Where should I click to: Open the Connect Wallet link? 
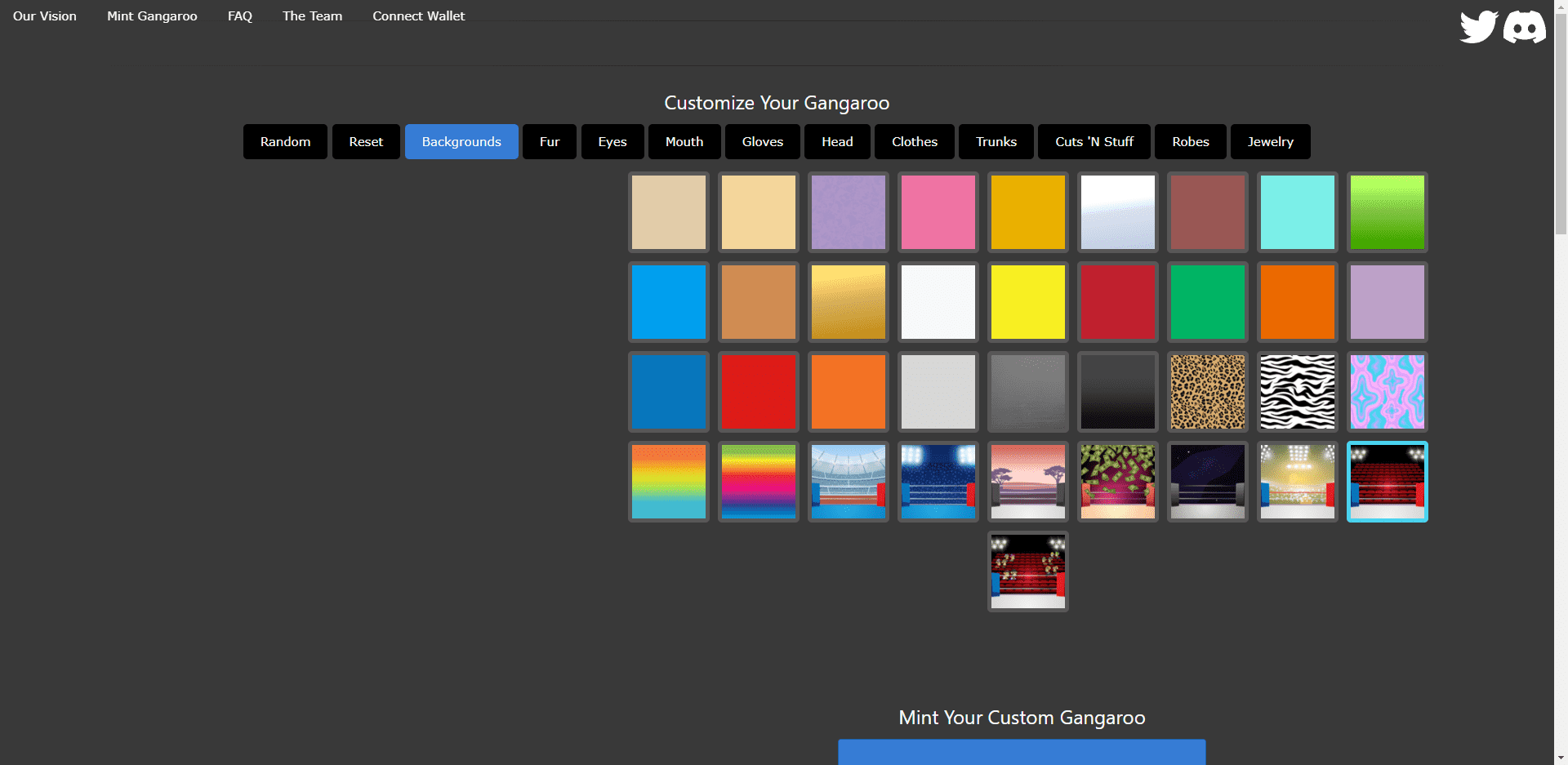tap(418, 16)
